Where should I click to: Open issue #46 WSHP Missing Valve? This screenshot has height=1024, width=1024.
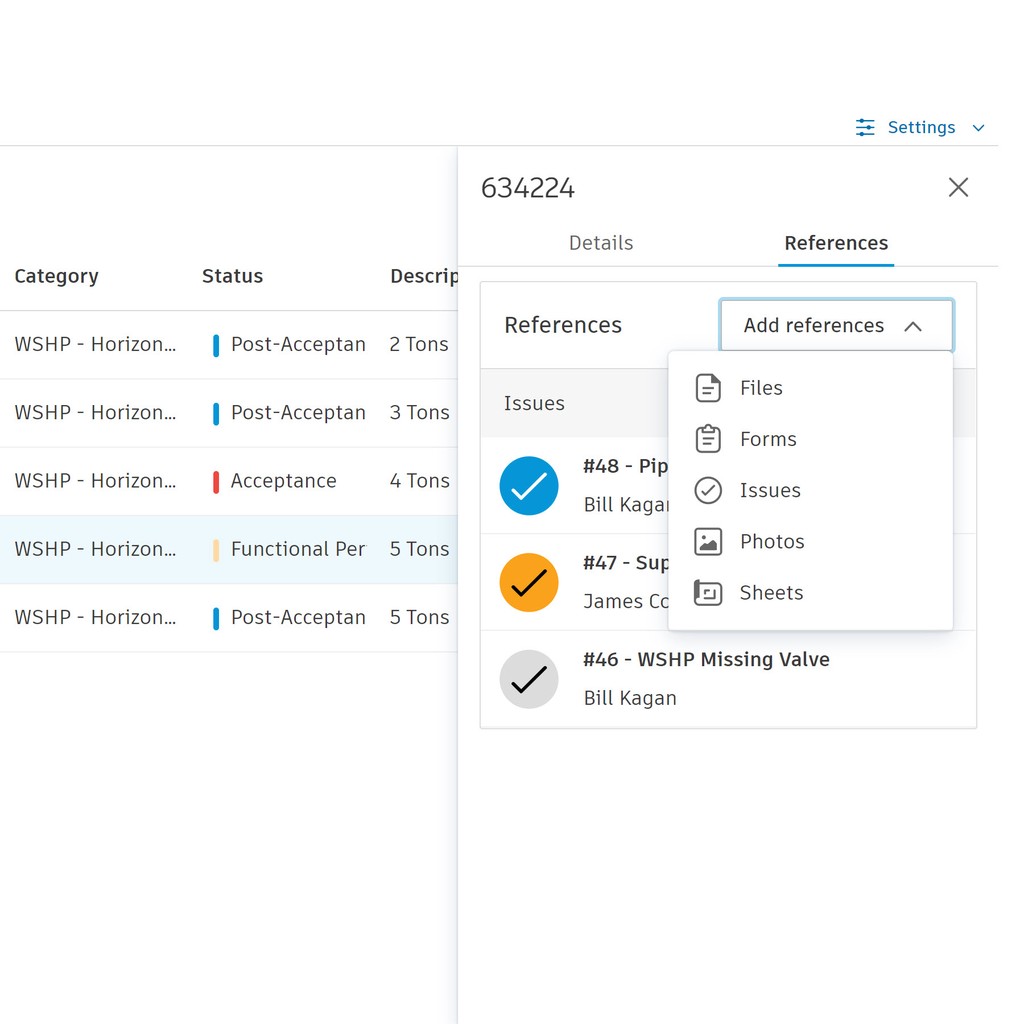[x=707, y=659]
